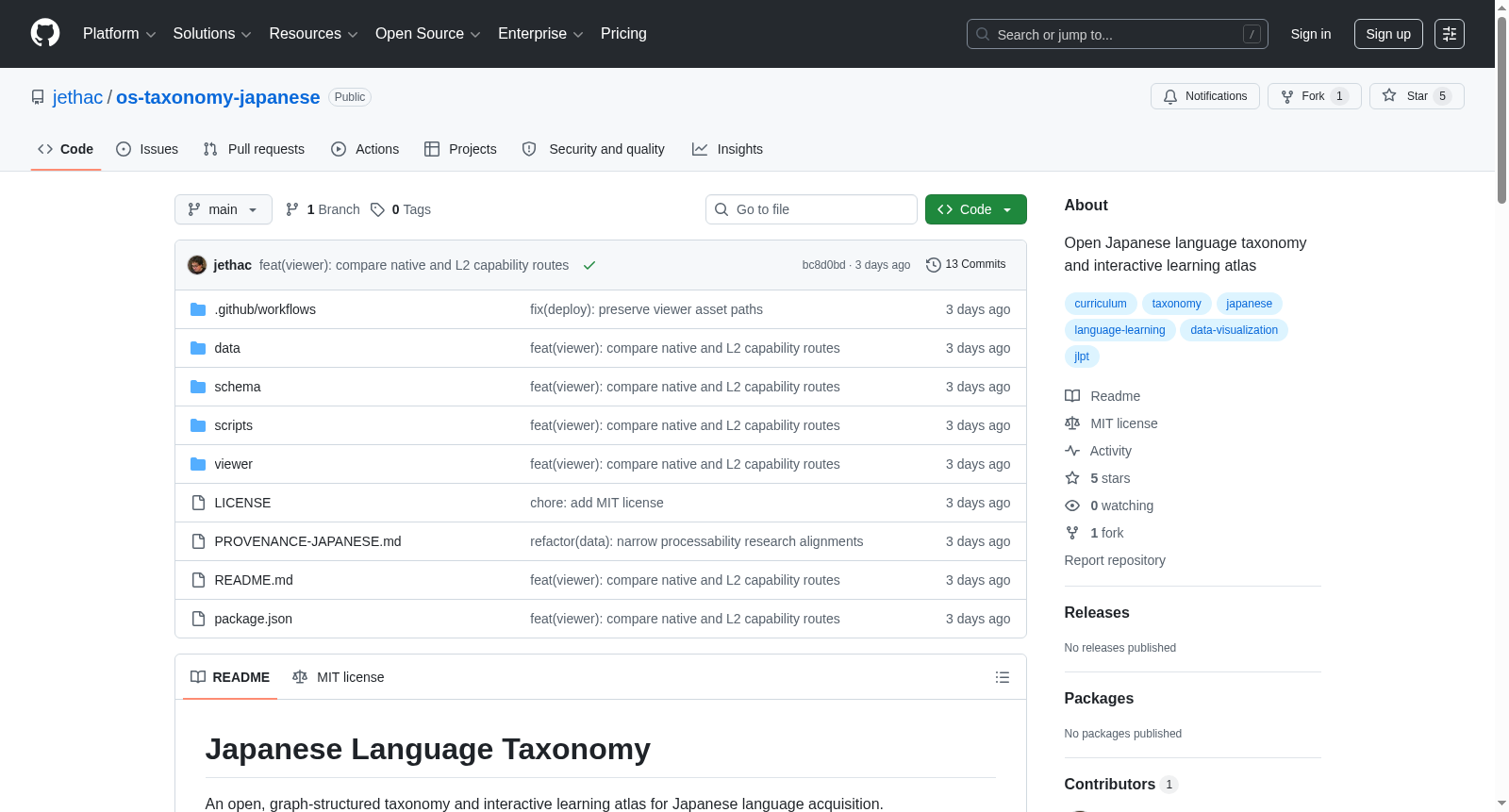Expand the Resources menu
Viewport: 1509px width, 812px height.
click(313, 34)
